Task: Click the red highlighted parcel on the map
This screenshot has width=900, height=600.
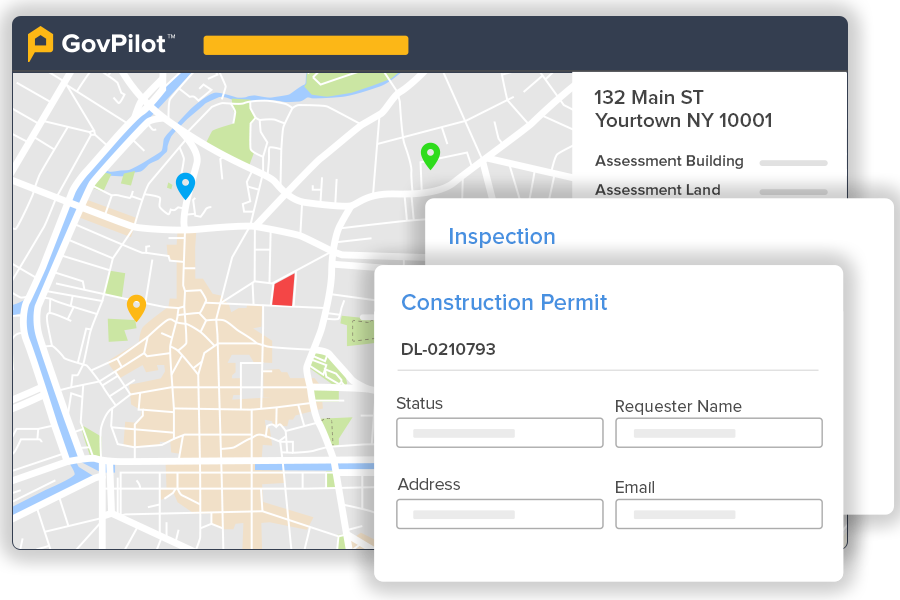Action: (x=283, y=290)
